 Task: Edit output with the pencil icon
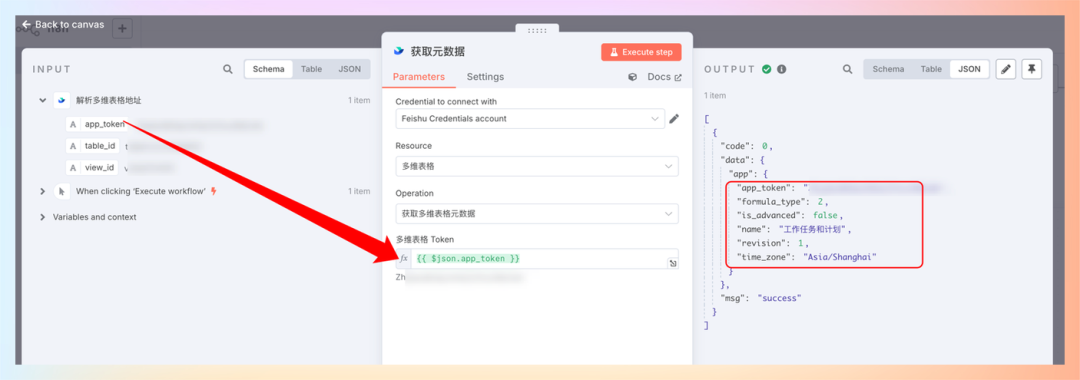click(1006, 70)
